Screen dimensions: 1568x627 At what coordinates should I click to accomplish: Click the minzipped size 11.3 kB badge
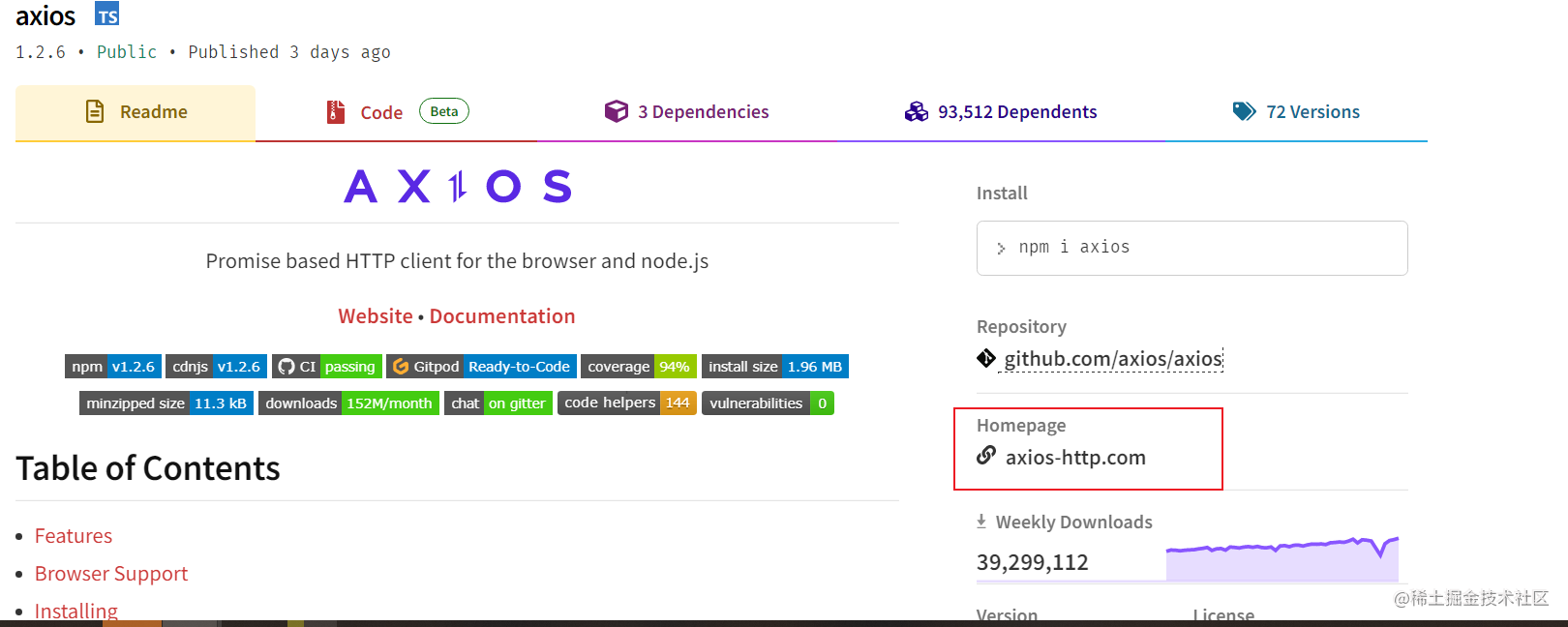pos(166,403)
